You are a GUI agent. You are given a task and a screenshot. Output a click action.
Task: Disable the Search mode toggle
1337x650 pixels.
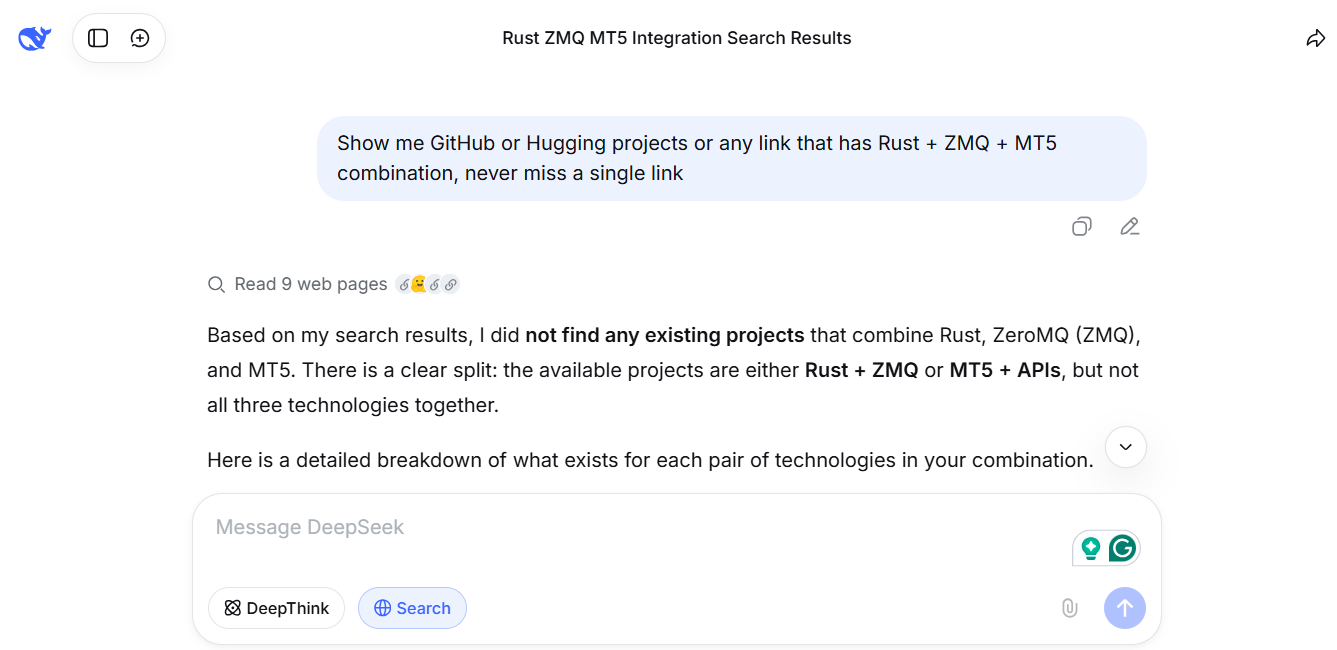(x=412, y=608)
